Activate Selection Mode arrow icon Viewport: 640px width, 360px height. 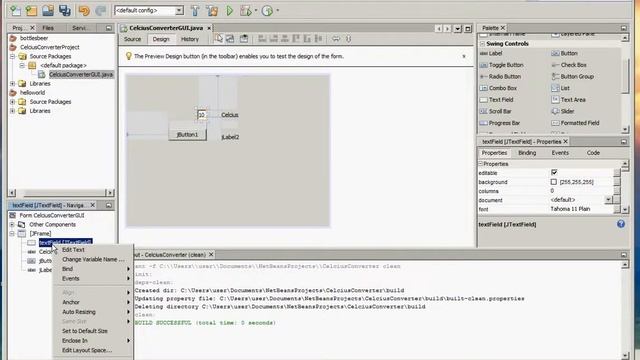coord(219,39)
